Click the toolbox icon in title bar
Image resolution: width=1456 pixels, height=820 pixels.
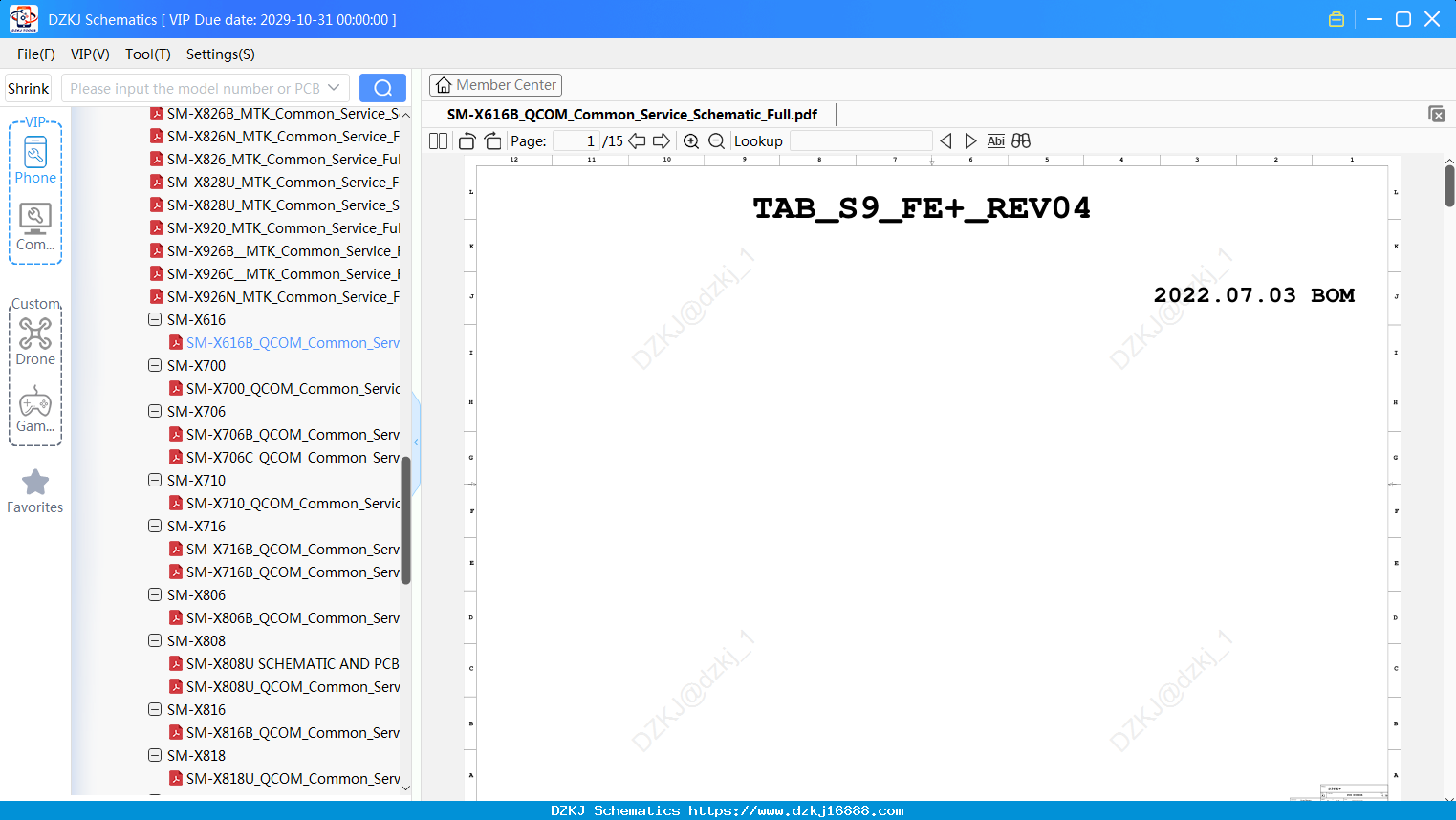point(1336,19)
